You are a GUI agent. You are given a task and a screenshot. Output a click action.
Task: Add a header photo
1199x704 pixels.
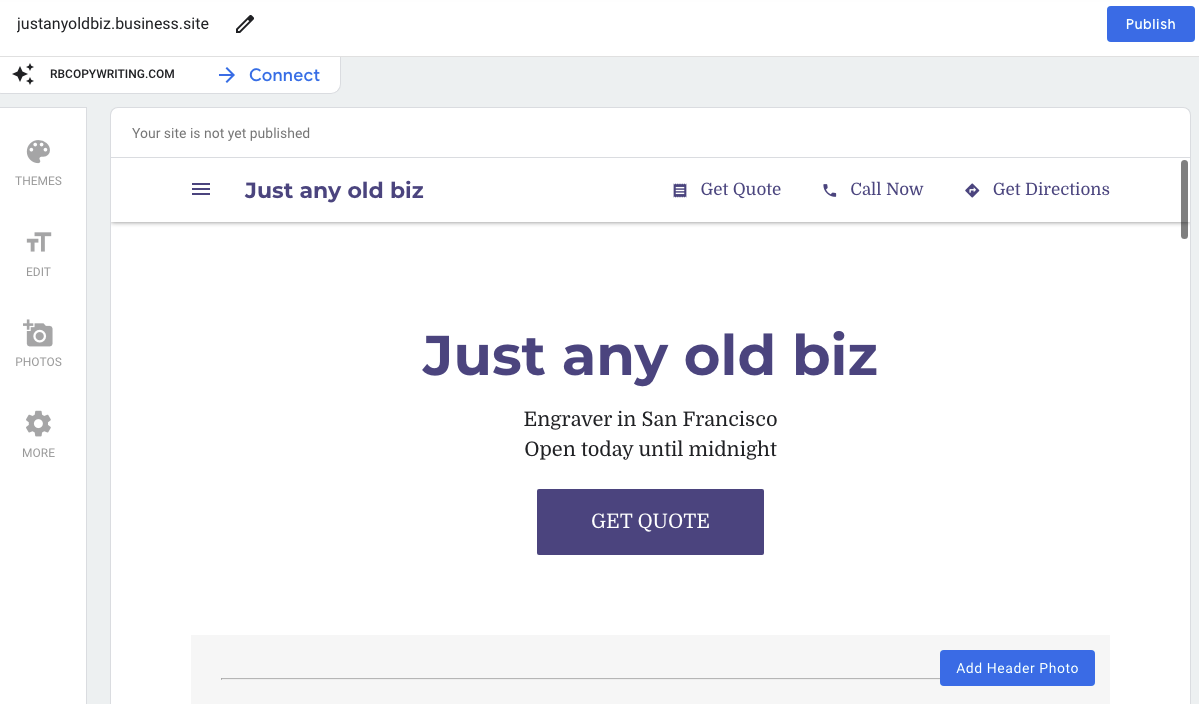tap(1017, 668)
